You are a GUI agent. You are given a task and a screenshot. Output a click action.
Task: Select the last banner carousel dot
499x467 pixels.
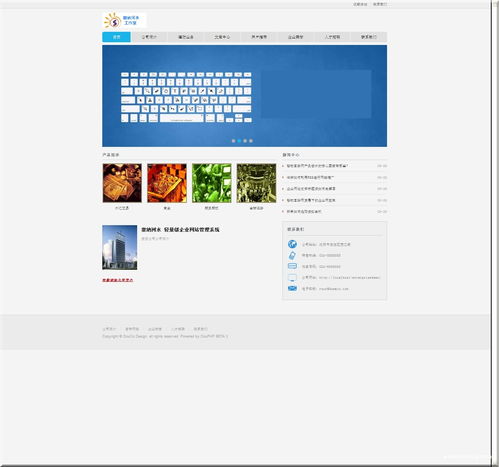pos(251,141)
